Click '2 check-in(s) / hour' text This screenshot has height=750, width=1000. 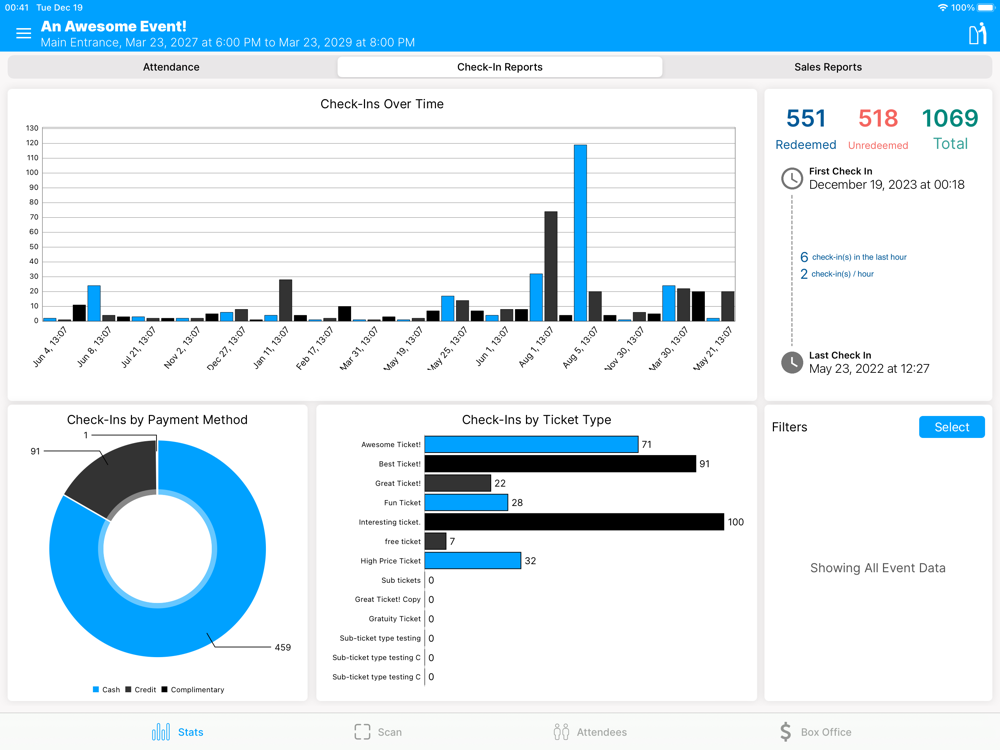click(x=837, y=274)
